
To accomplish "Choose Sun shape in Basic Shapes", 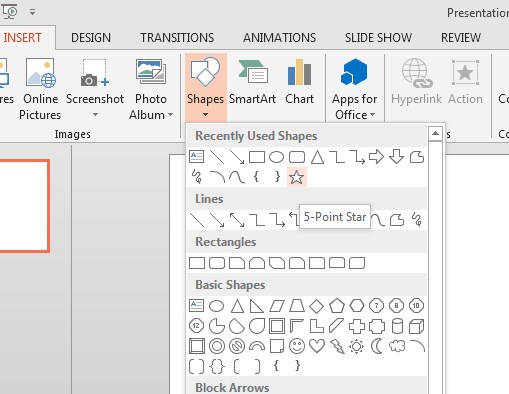I will 357,346.
